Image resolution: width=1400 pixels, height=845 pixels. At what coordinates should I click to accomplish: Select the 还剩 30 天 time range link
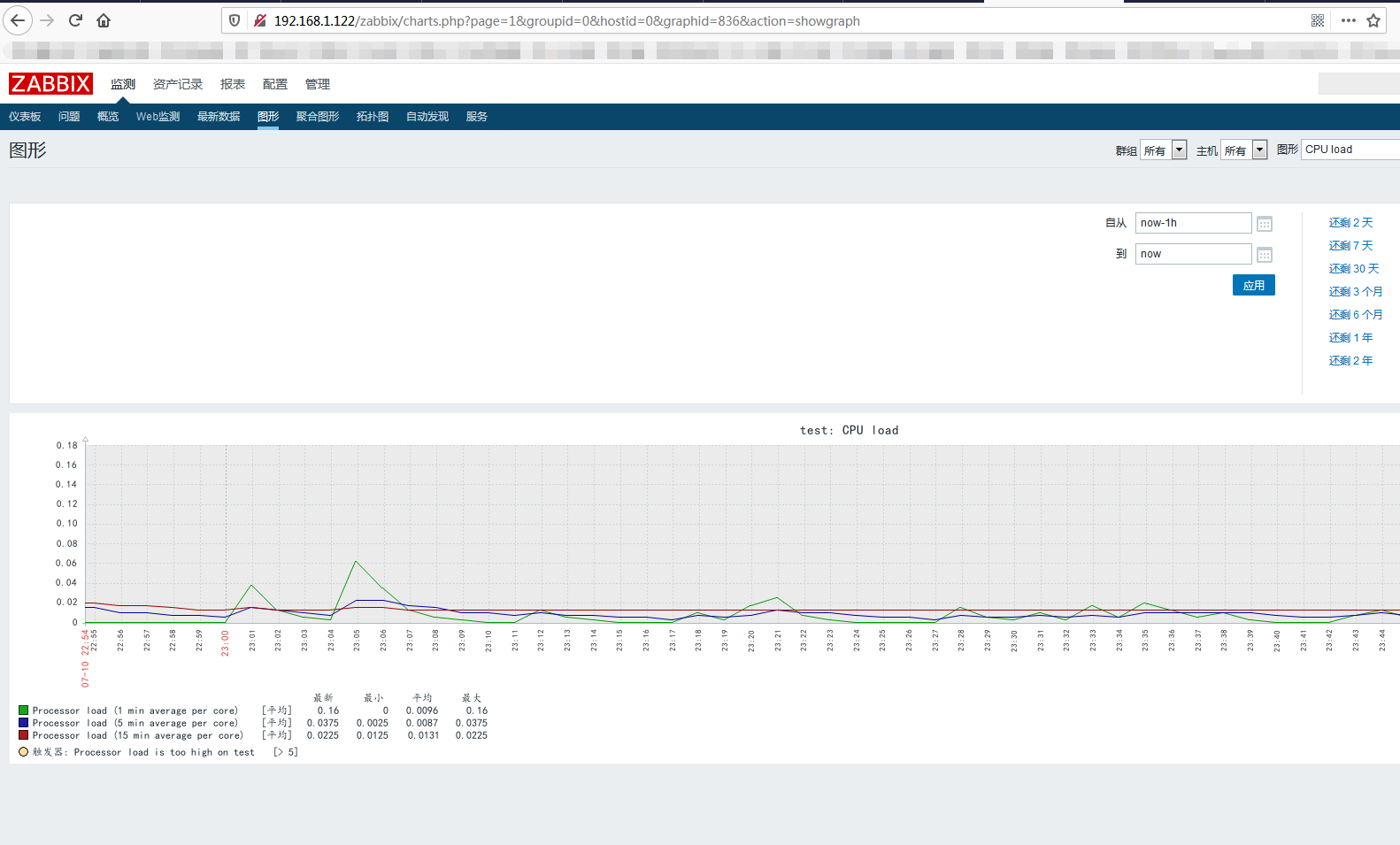pos(1353,269)
